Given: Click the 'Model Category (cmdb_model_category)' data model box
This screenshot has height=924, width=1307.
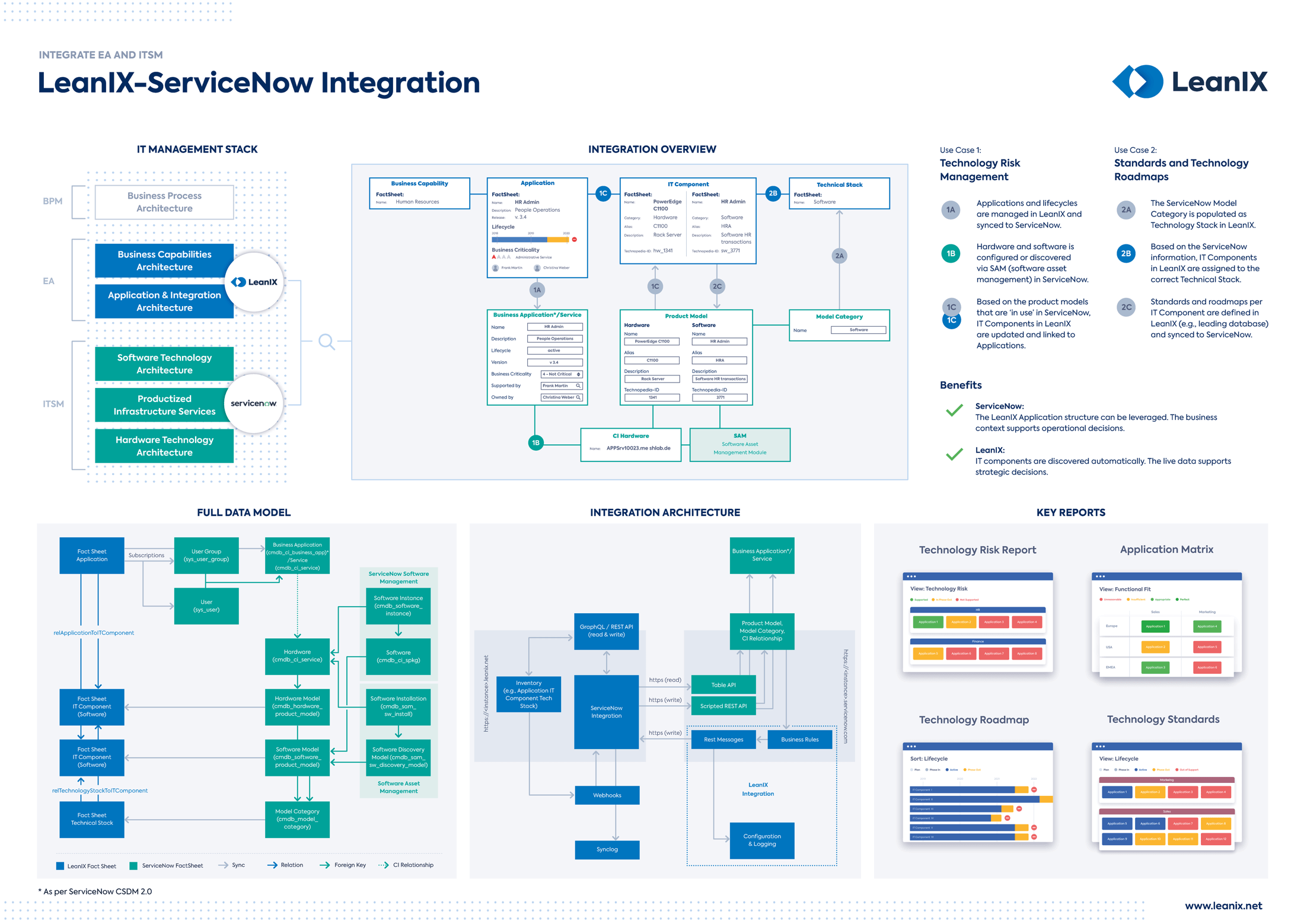Looking at the screenshot, I should pos(297,819).
